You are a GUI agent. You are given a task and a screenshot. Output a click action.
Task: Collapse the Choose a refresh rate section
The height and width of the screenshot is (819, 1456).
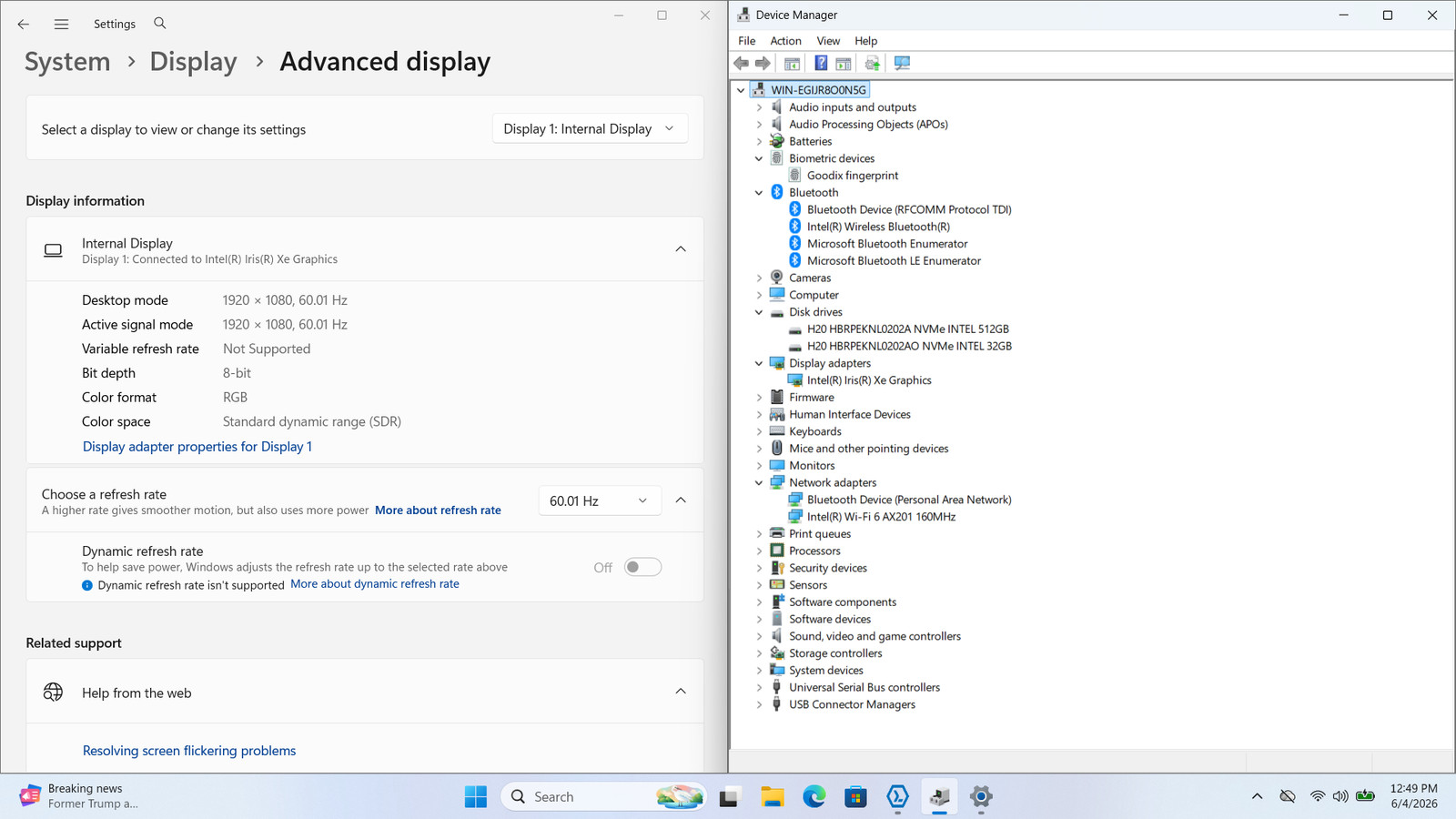click(x=681, y=500)
